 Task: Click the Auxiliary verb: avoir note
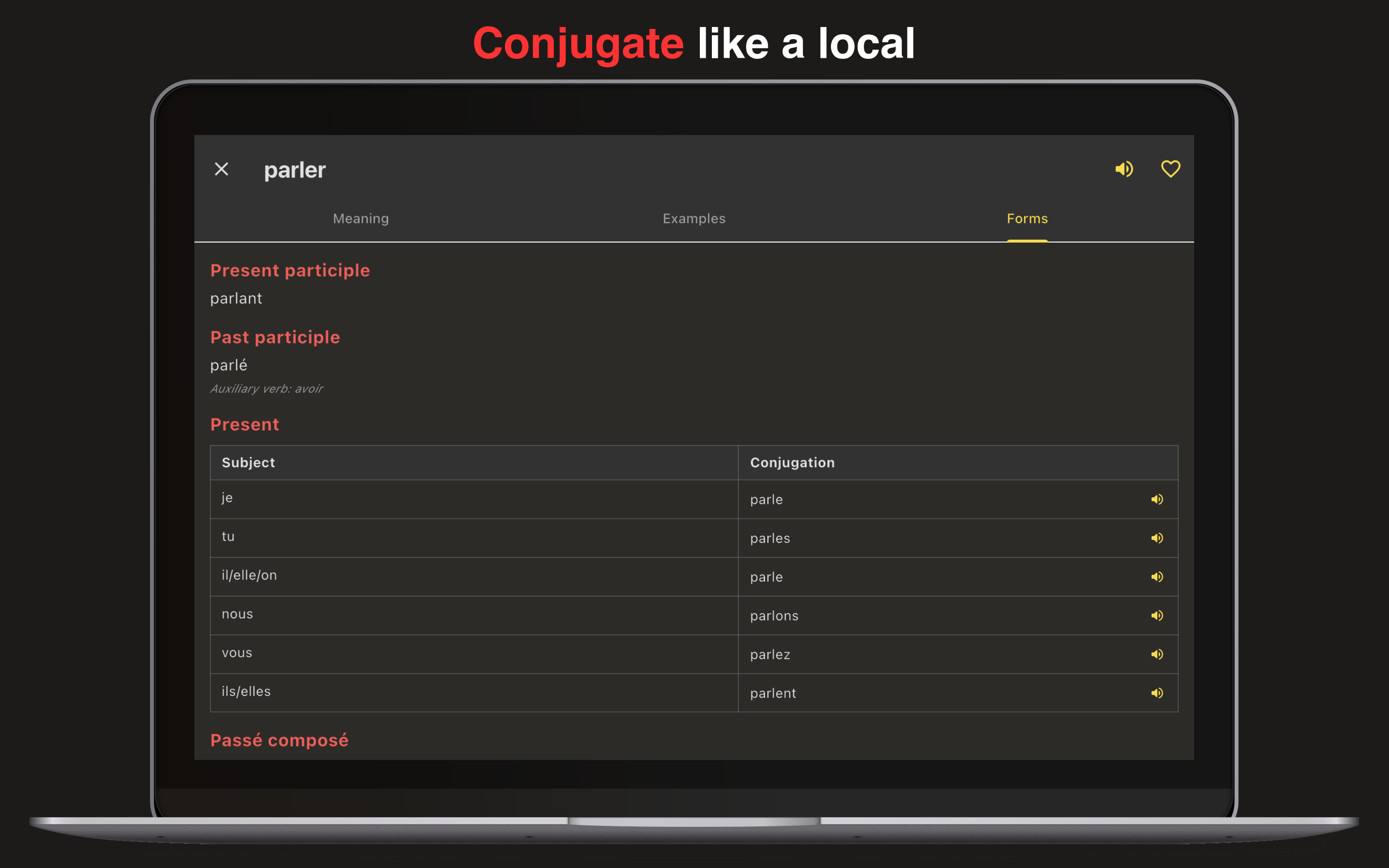(266, 389)
